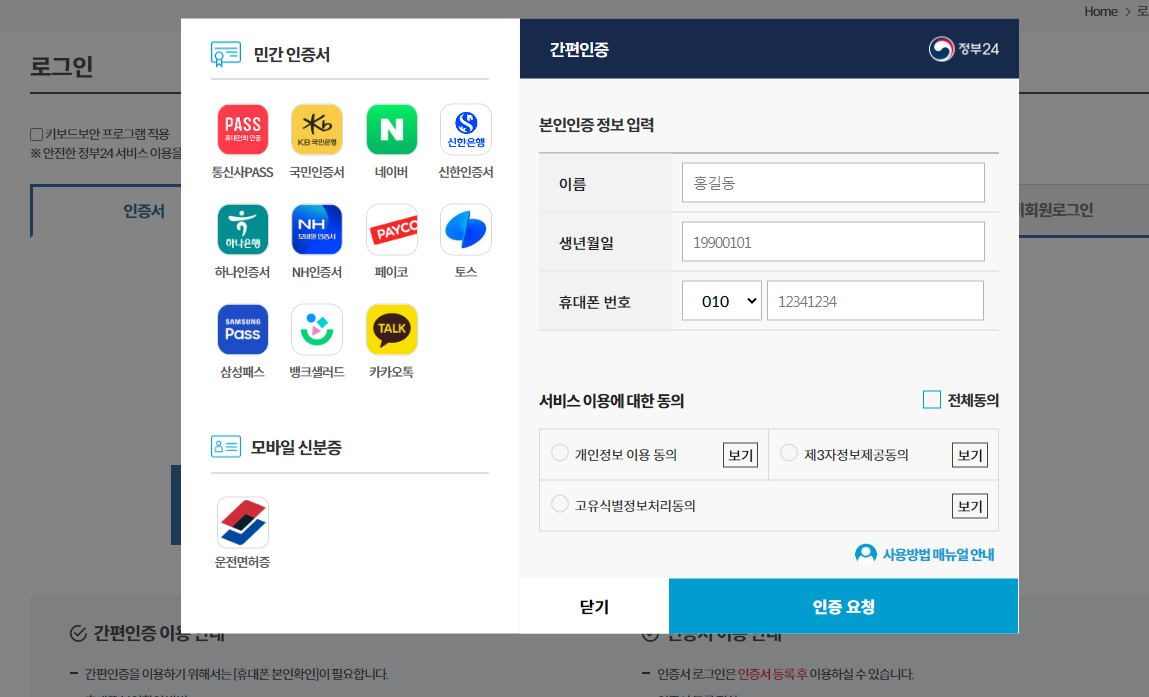Click the user icon beside 사용방법 매뉴얼 안내
The width and height of the screenshot is (1149, 697).
865,553
